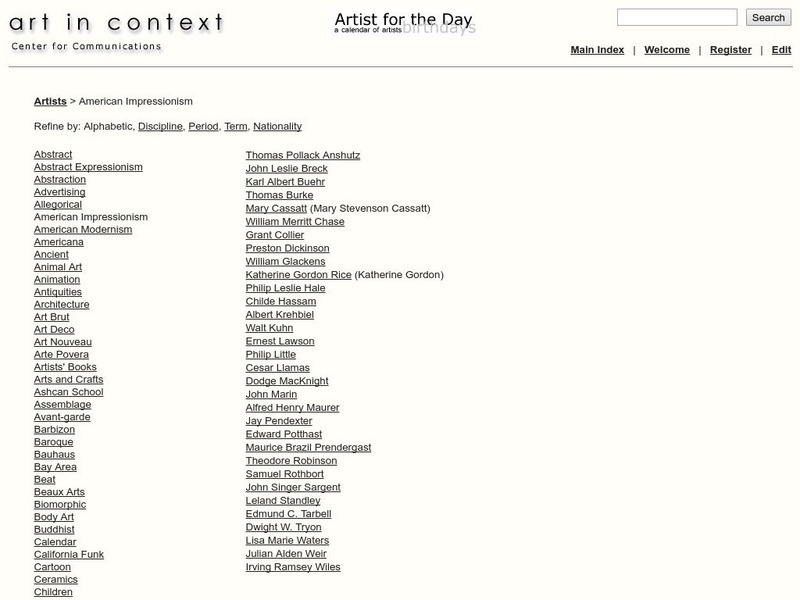This screenshot has height=600, width=800.
Task: Open Mary Cassatt's artist page
Action: (x=276, y=209)
